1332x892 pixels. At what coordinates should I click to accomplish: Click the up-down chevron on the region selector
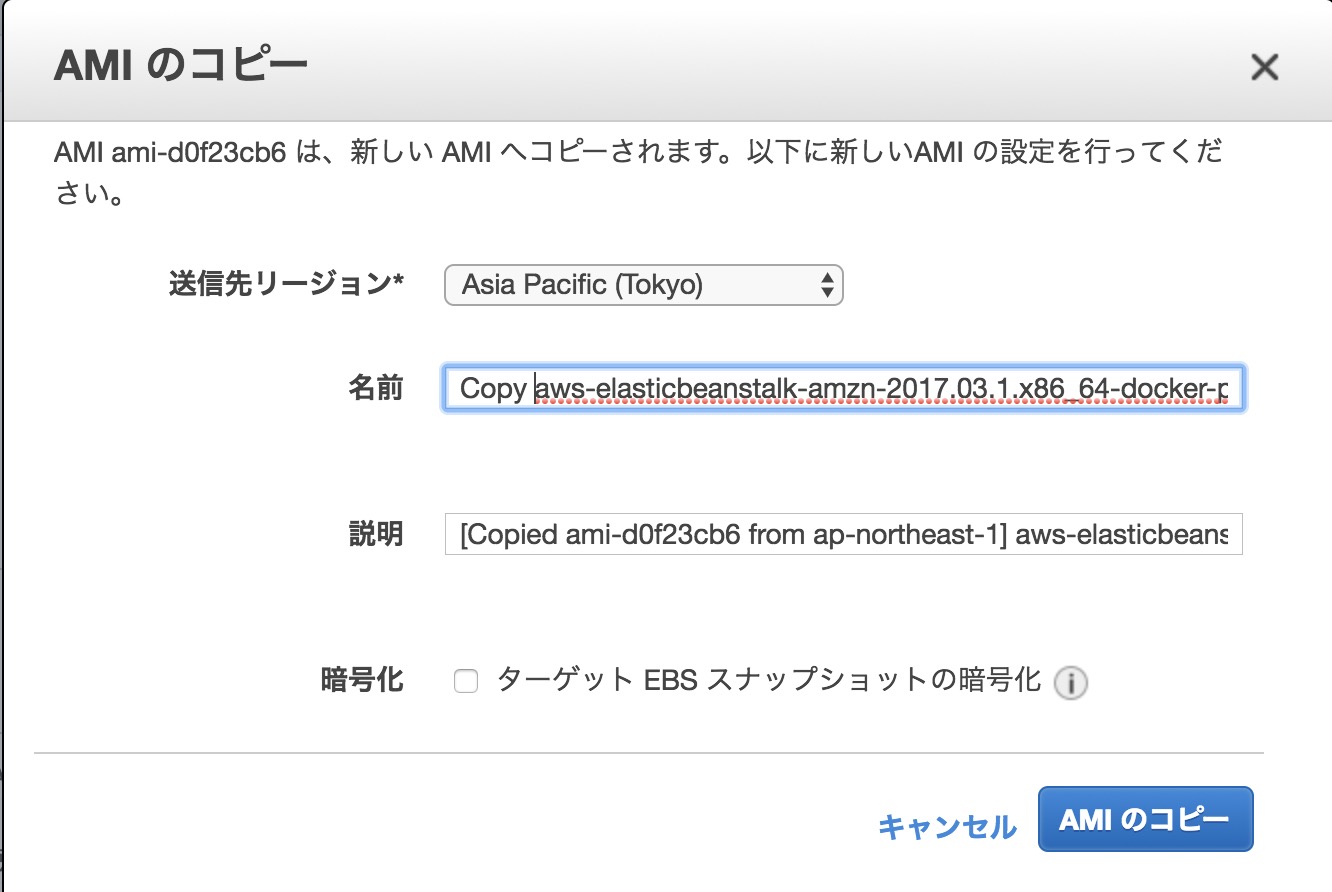pos(827,285)
